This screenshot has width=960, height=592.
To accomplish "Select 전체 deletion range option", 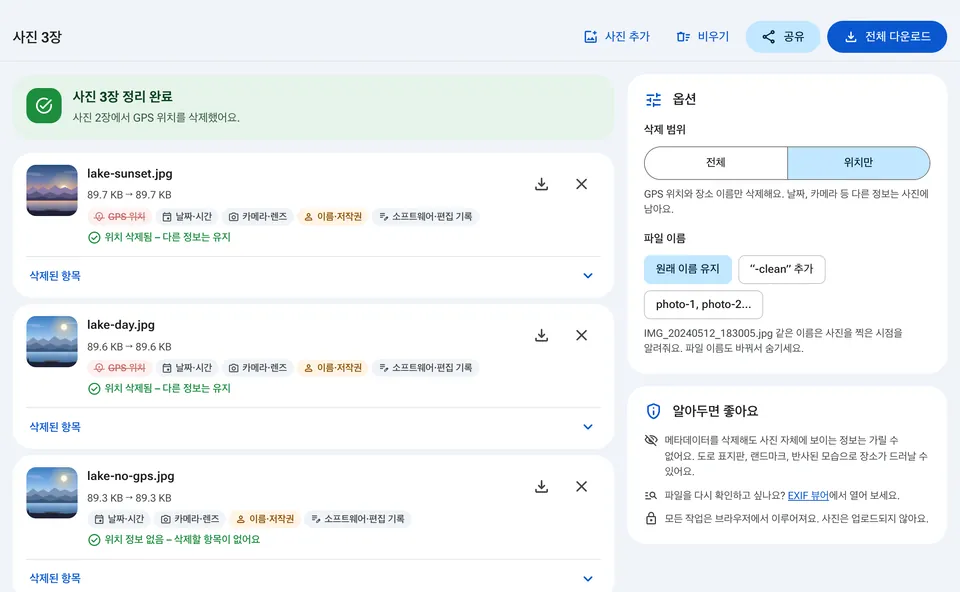I will pos(716,163).
